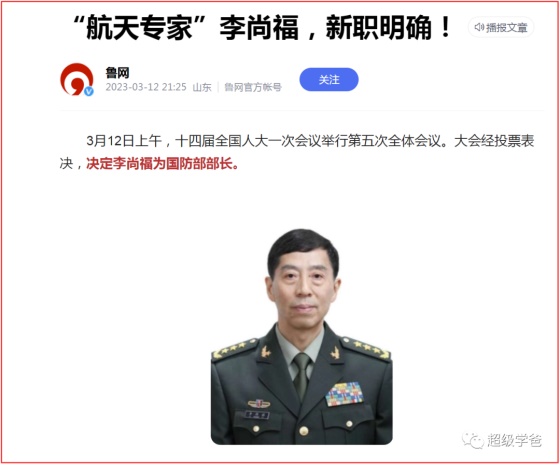
Task: Click the paragraph starting 3月12日上午
Action: point(297,152)
